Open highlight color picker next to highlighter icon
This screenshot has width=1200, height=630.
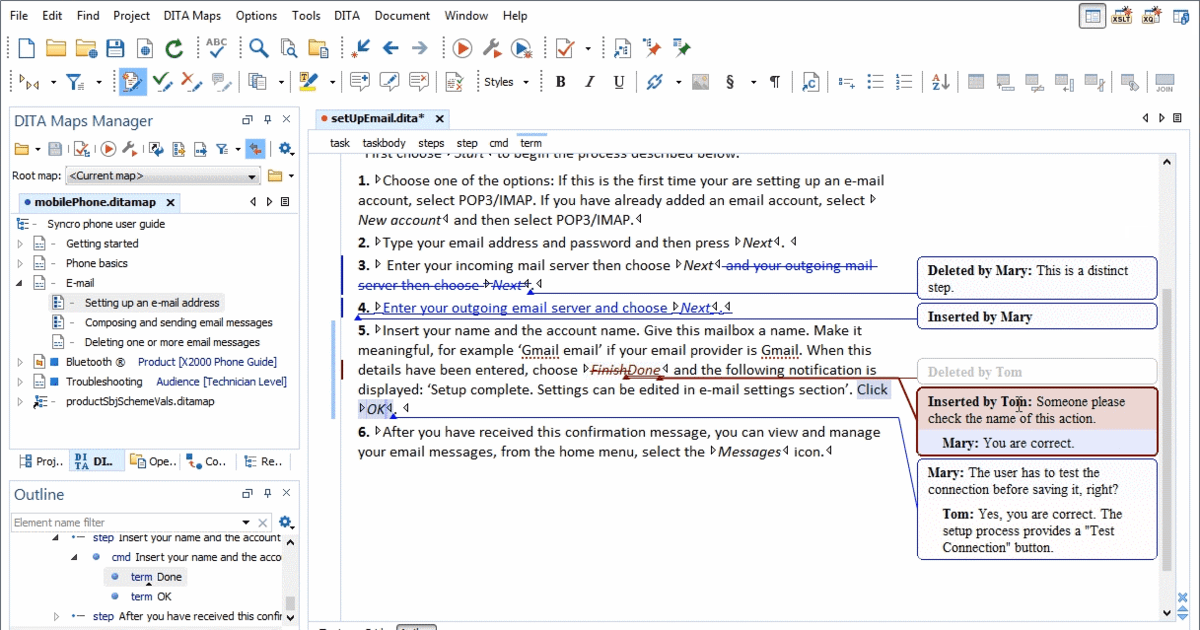pyautogui.click(x=331, y=81)
